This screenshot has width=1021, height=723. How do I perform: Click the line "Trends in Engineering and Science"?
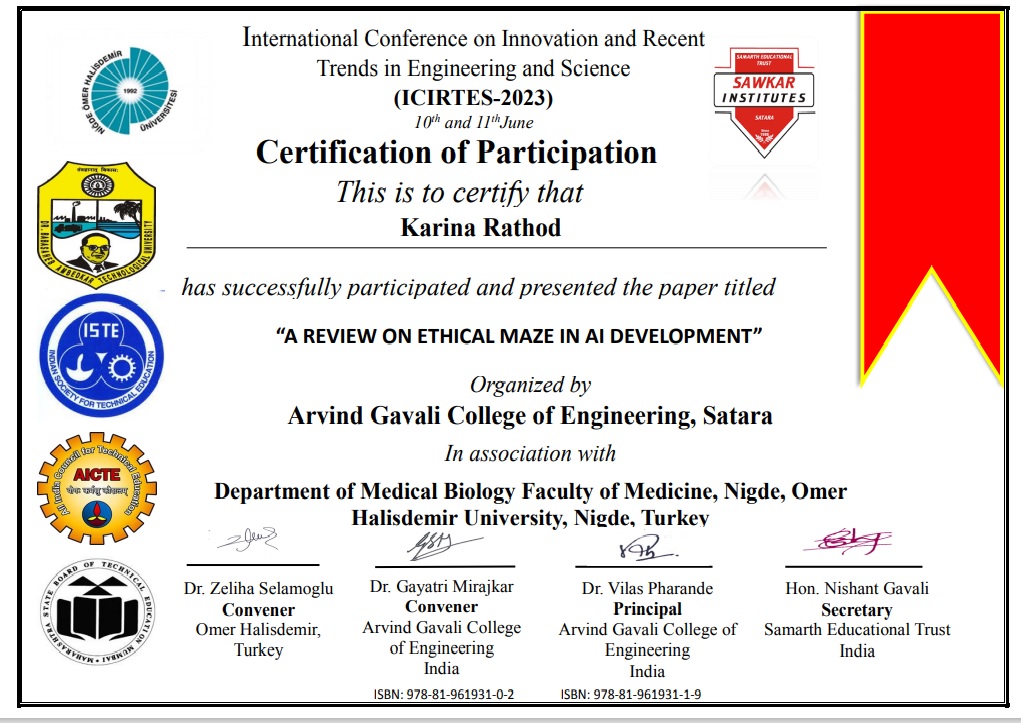point(473,68)
